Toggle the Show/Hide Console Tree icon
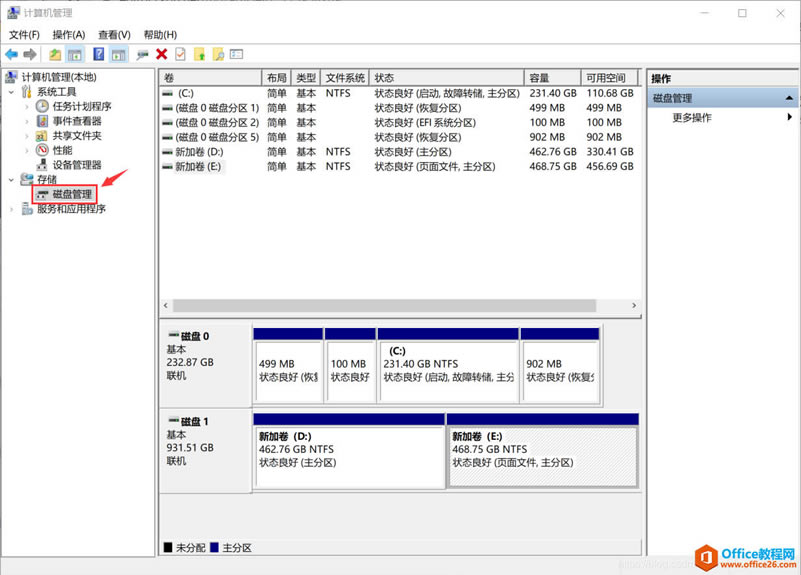The image size is (801, 575). point(75,54)
